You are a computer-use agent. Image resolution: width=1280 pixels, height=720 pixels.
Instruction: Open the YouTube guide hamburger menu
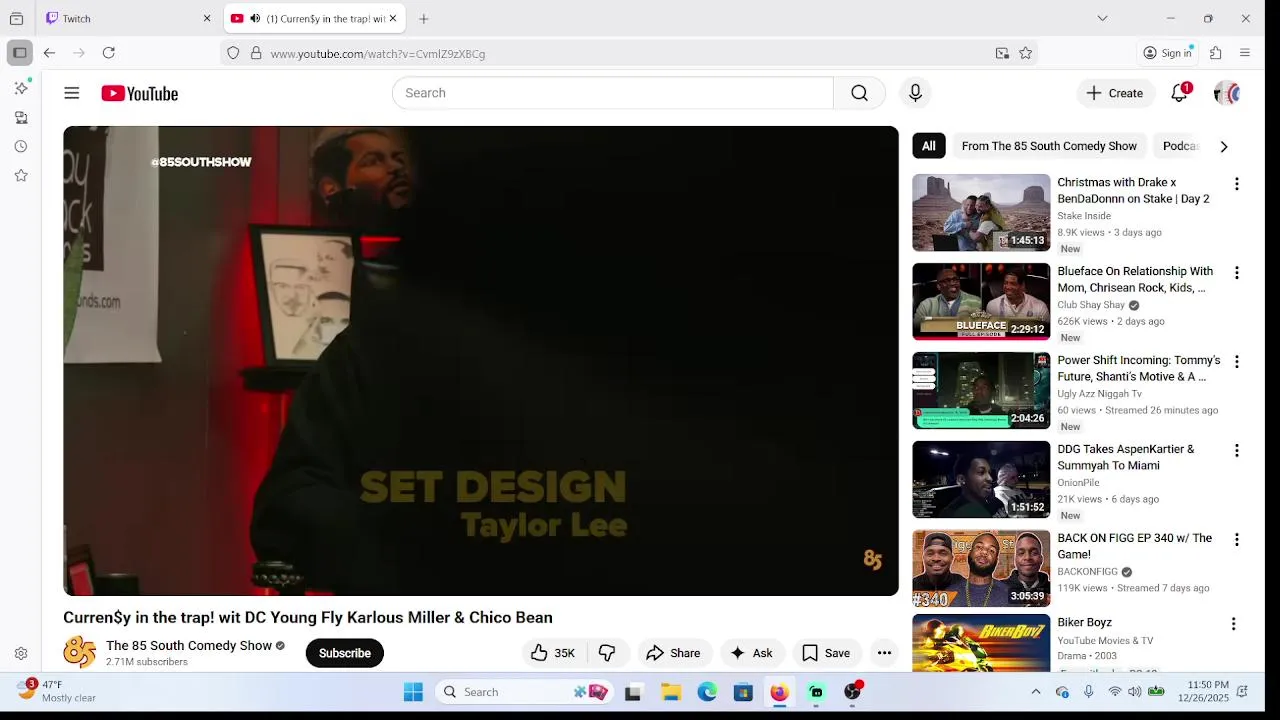[x=71, y=93]
